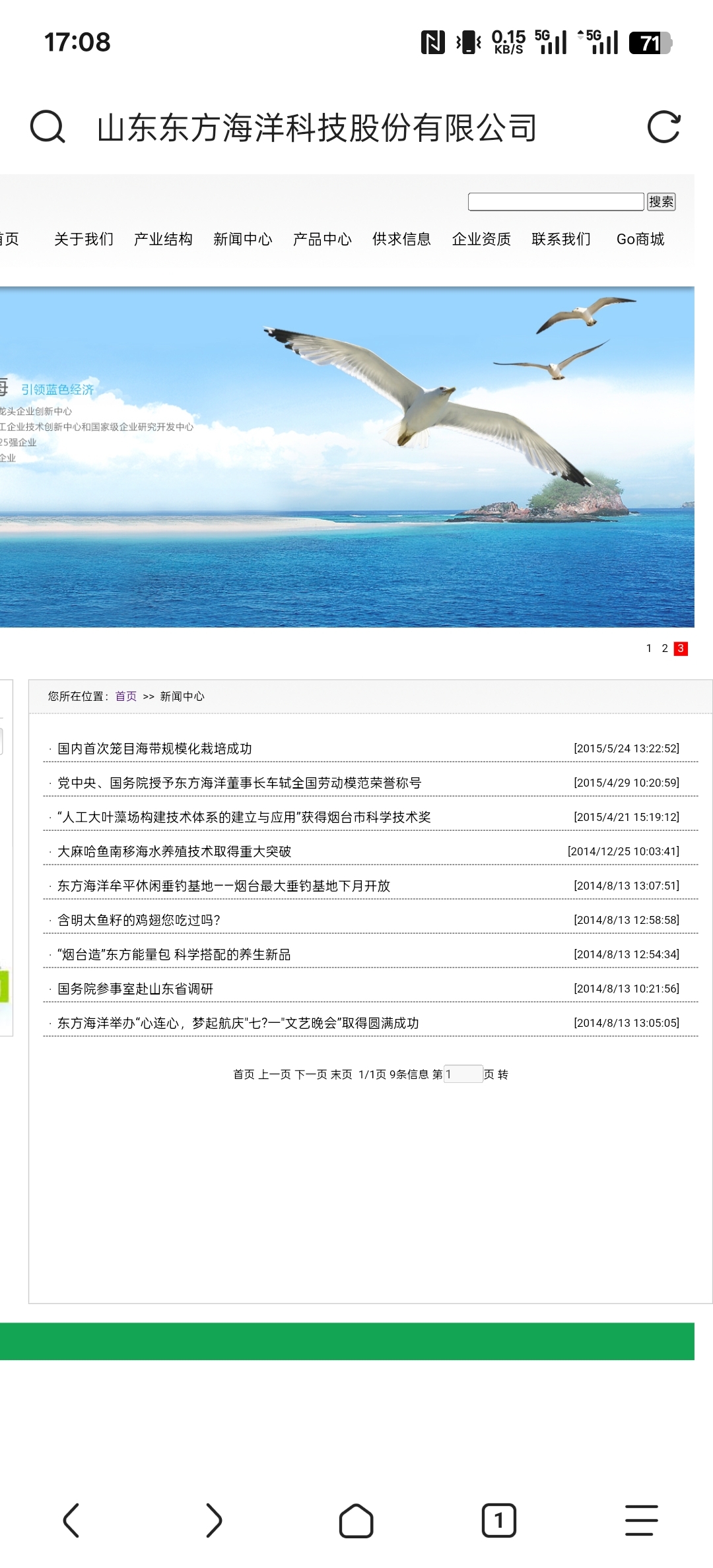Click date [2014/8/13 10:21:56]
The height and width of the screenshot is (1568, 713).
(627, 989)
